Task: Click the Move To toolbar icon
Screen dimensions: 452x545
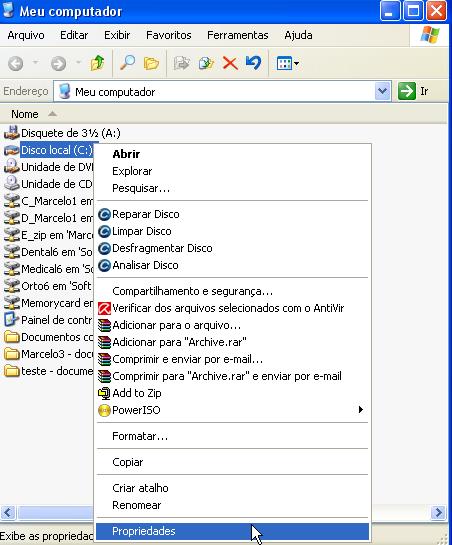Action: [x=182, y=63]
